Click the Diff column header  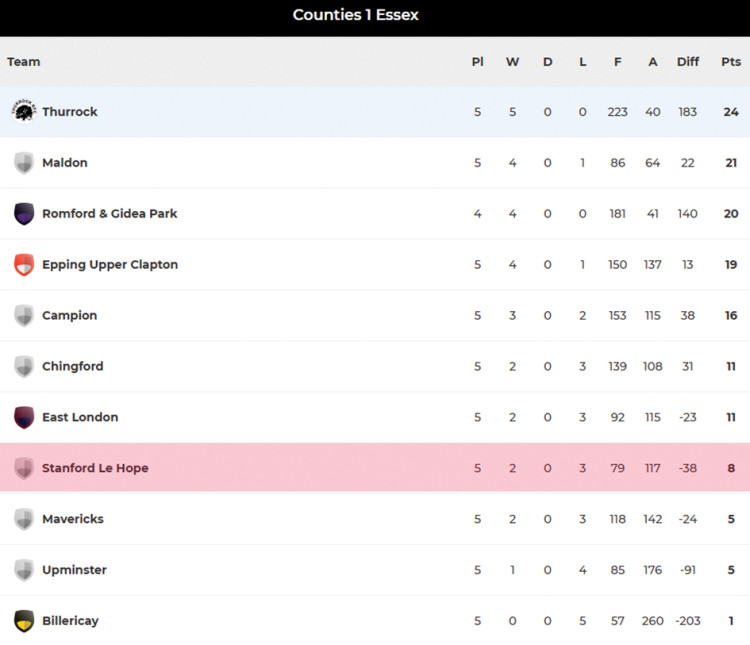coord(688,62)
